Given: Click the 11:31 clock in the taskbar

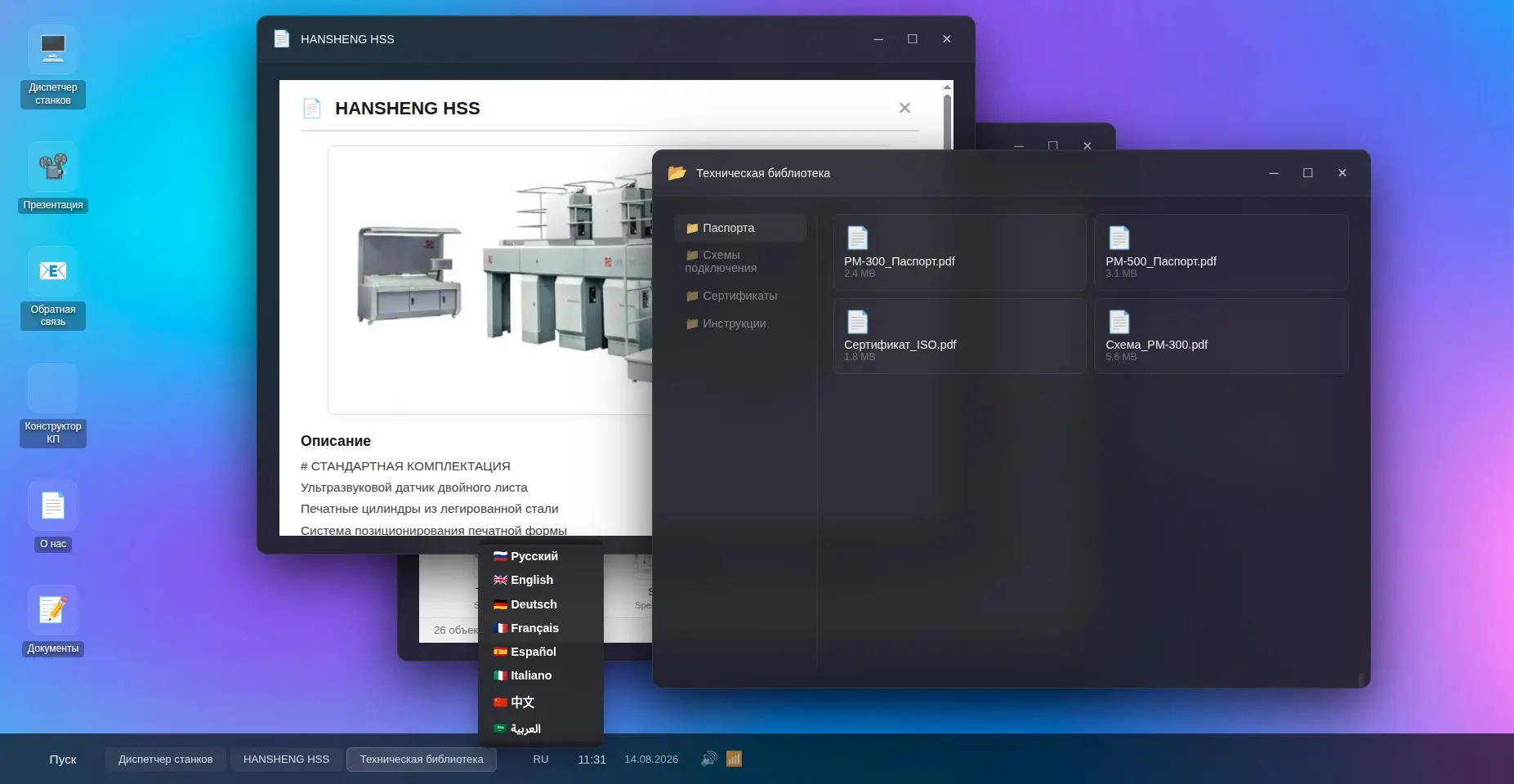Looking at the screenshot, I should point(592,759).
